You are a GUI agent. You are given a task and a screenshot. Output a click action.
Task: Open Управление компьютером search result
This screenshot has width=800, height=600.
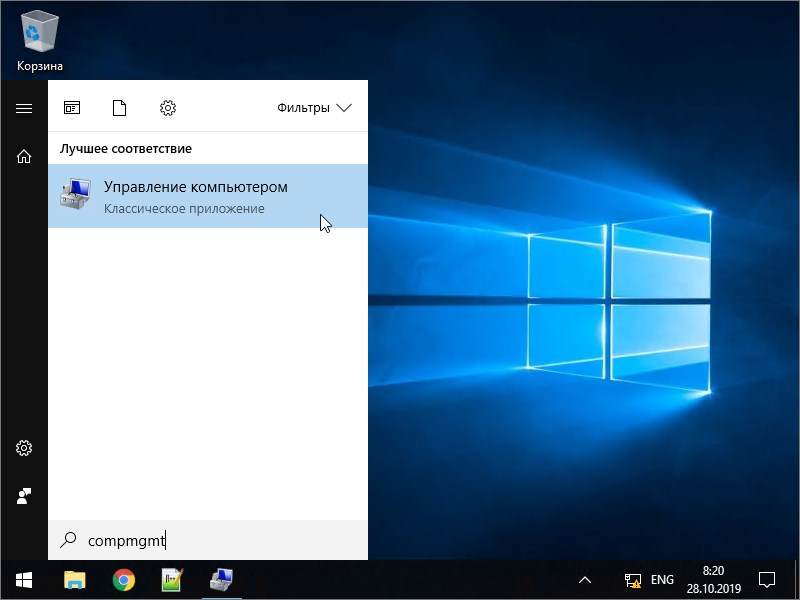pyautogui.click(x=208, y=196)
